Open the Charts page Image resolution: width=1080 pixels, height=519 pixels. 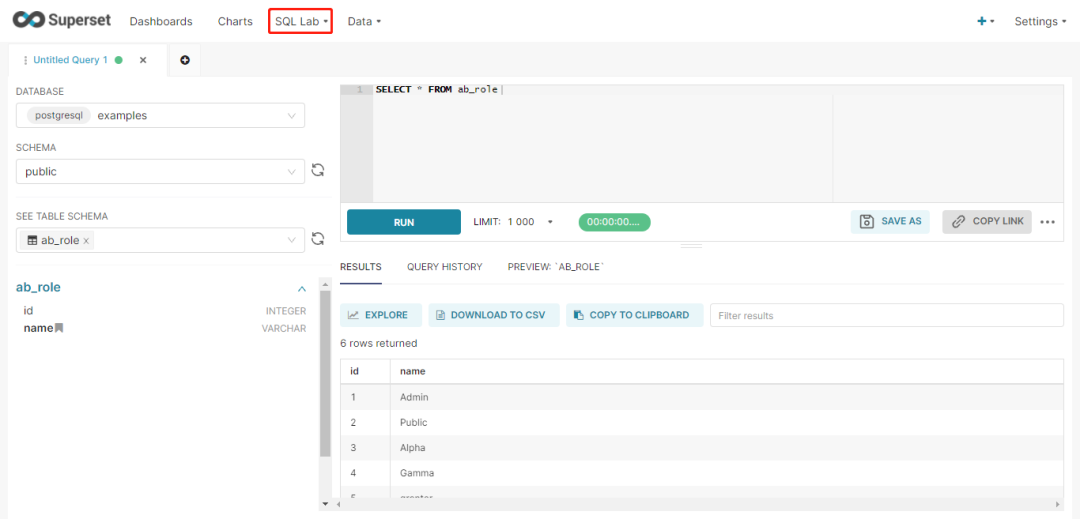tap(235, 21)
